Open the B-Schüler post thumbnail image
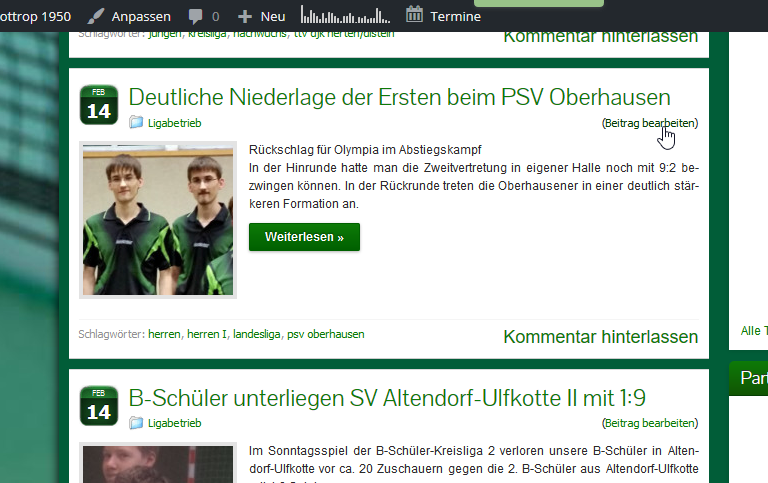The width and height of the screenshot is (768, 483). point(158,463)
